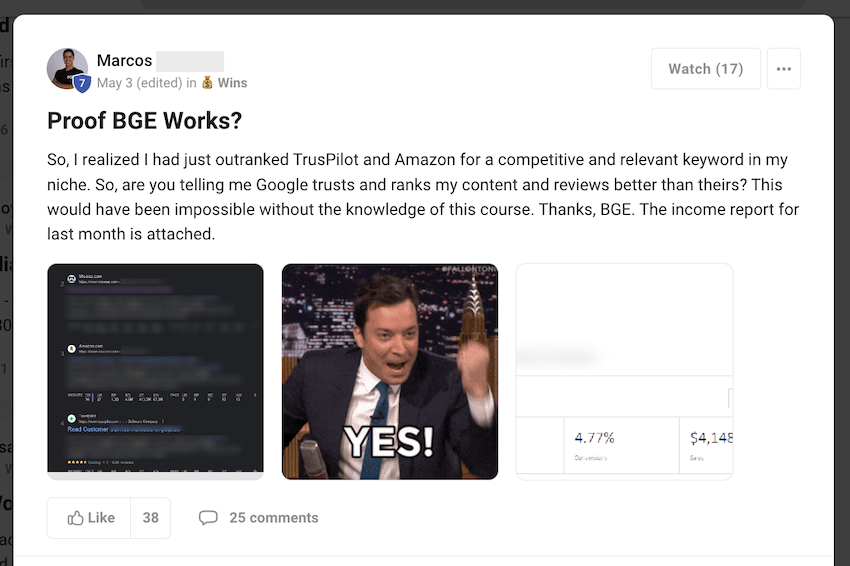Click the Watch (17) button
Viewport: 850px width, 566px height.
[706, 69]
